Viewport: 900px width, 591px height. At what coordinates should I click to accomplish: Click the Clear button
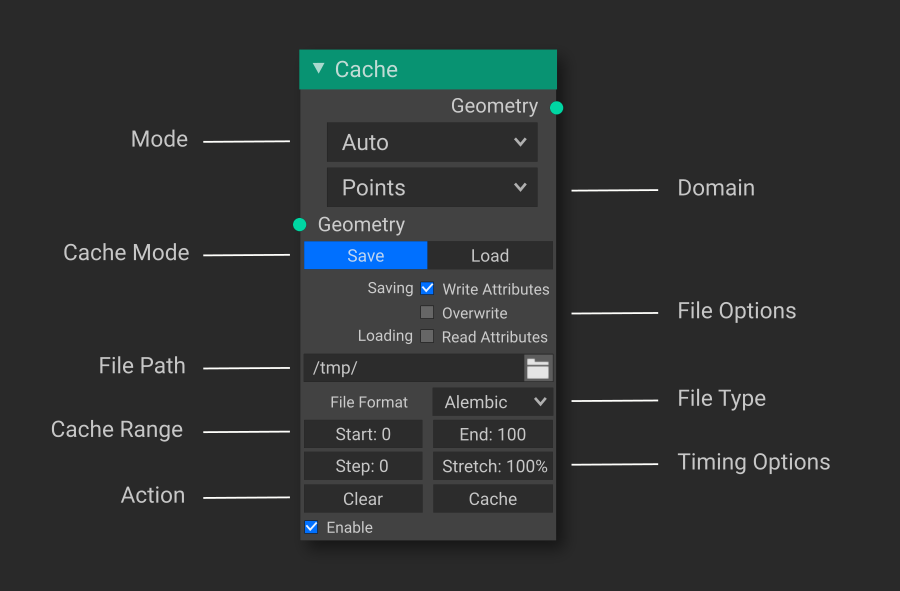[363, 499]
